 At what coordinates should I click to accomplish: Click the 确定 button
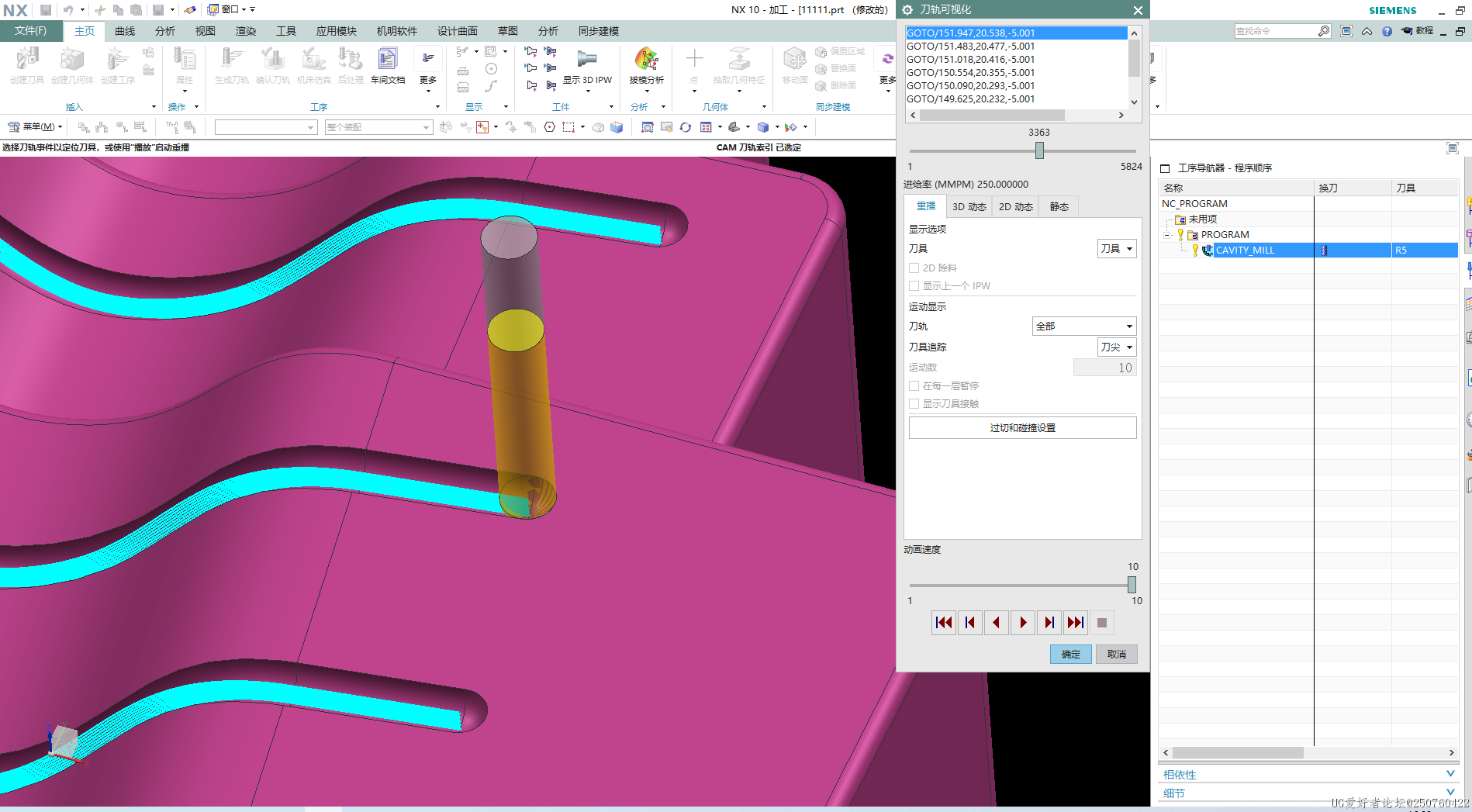[1070, 655]
